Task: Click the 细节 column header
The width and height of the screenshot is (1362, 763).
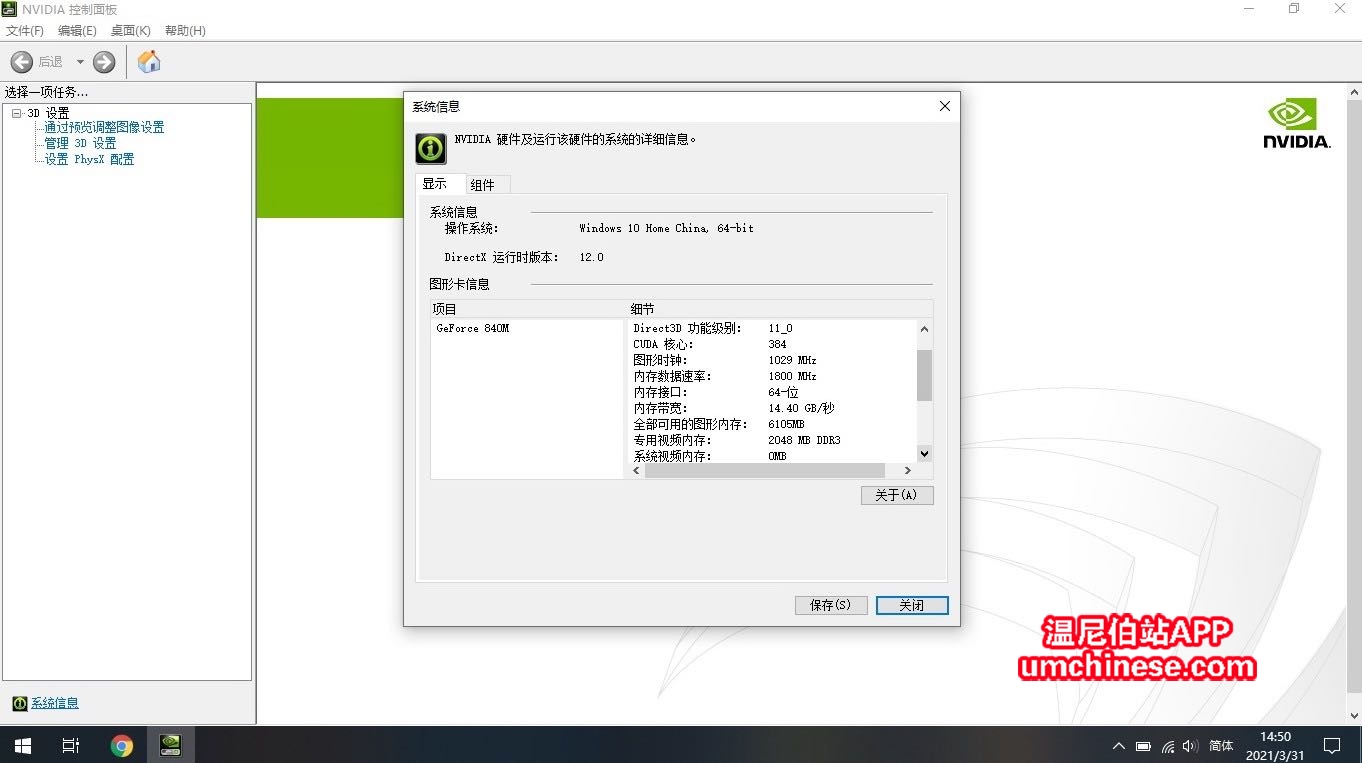Action: 779,310
